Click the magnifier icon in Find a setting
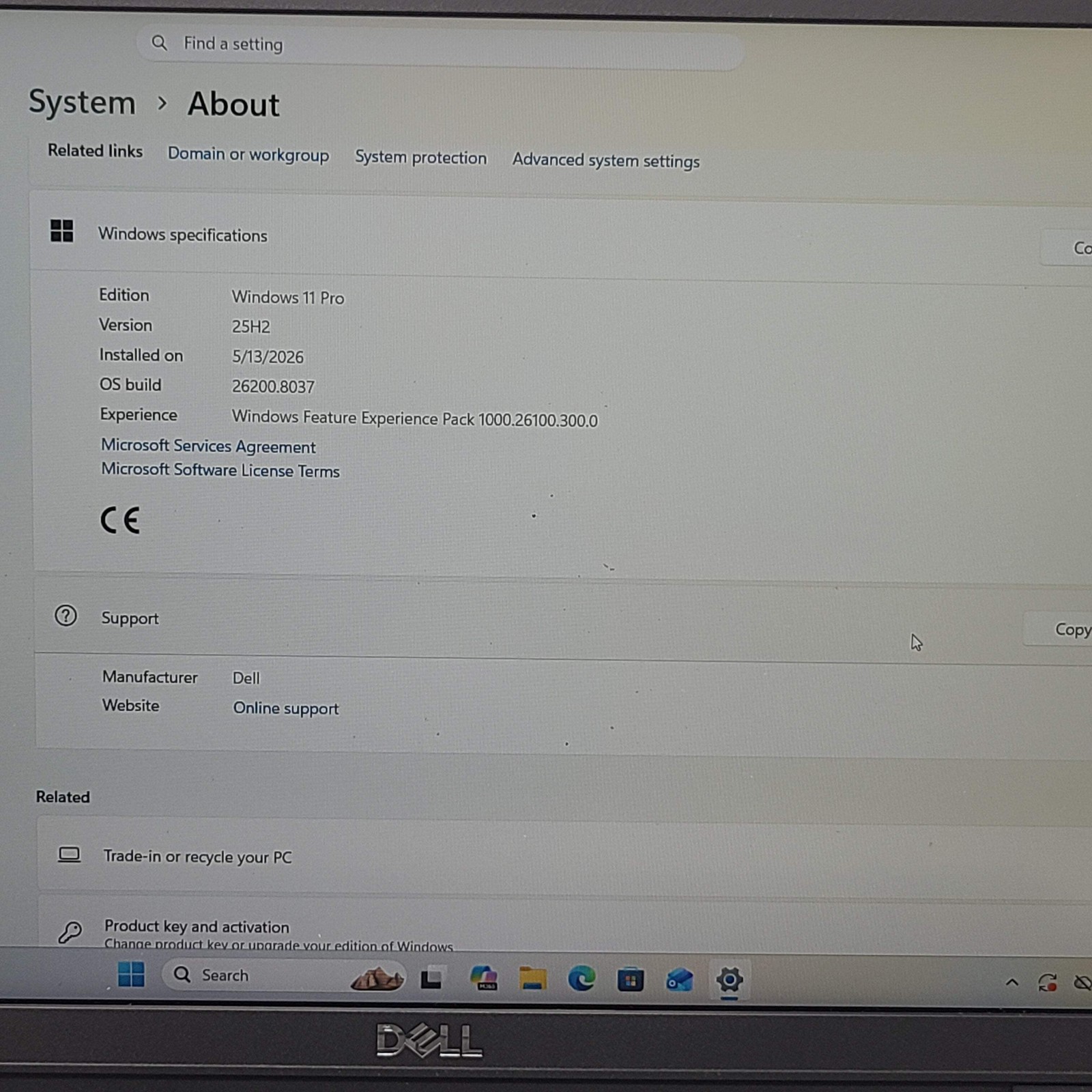 [159, 43]
